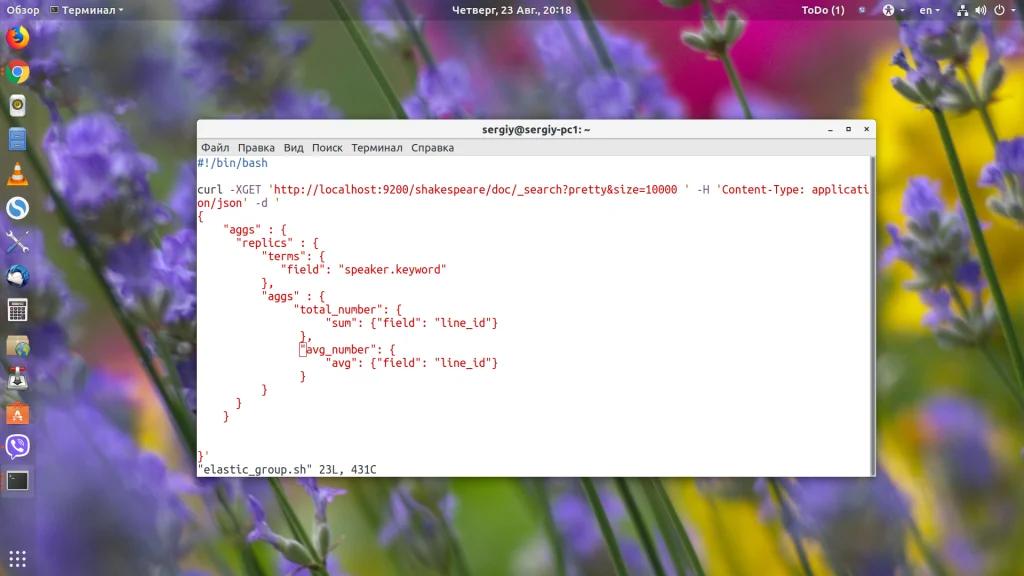Open the Правка menu
The height and width of the screenshot is (576, 1024).
click(256, 148)
